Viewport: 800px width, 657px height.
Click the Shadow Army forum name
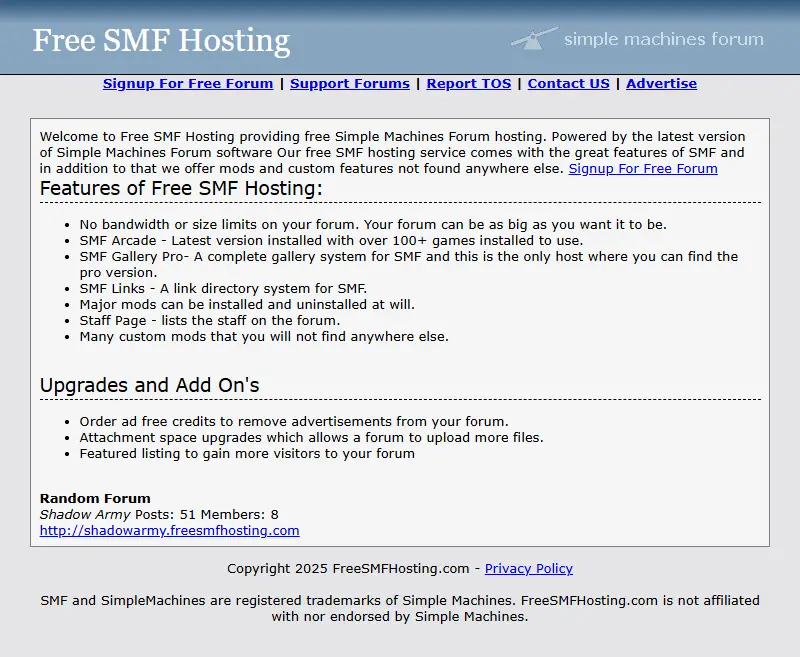point(85,514)
